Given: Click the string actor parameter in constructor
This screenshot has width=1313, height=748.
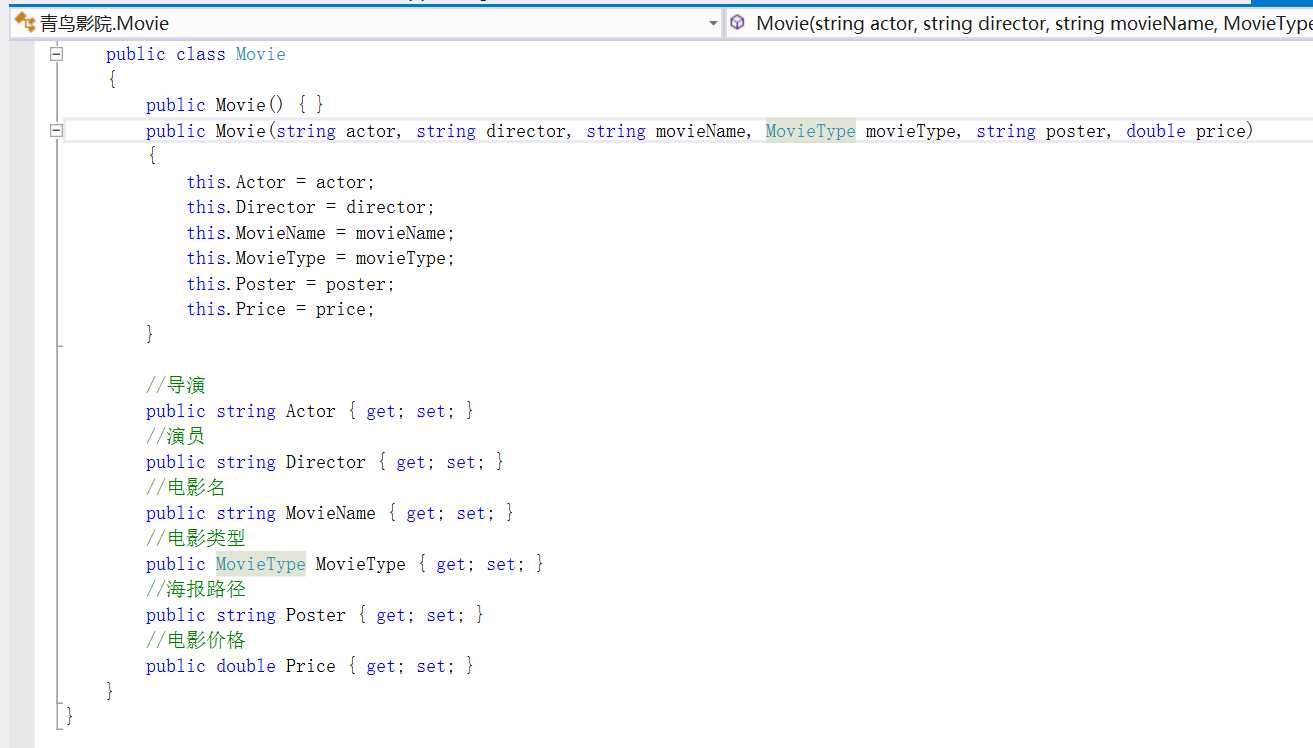Looking at the screenshot, I should (336, 131).
